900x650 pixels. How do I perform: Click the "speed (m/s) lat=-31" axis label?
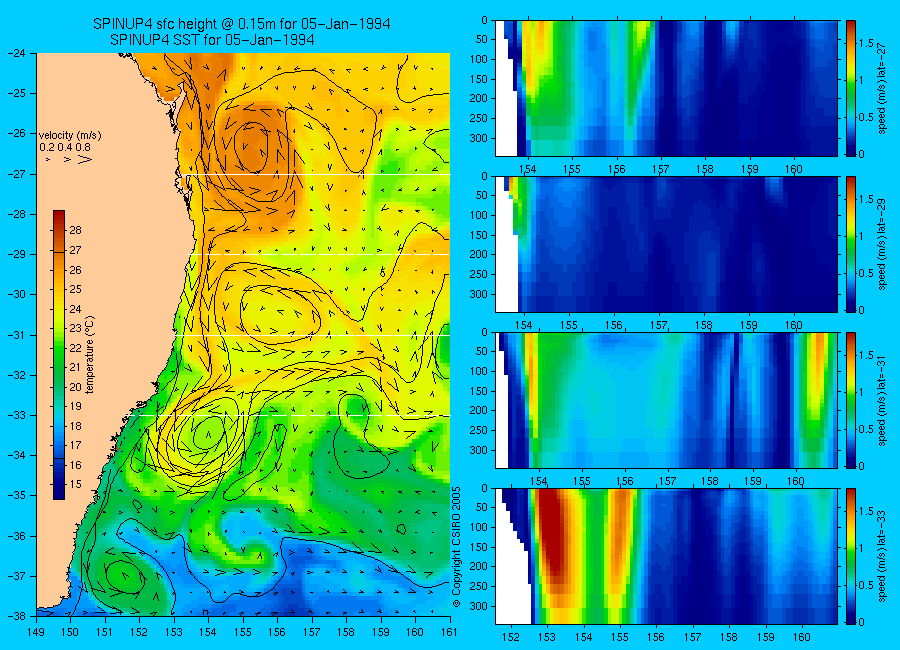click(x=883, y=400)
